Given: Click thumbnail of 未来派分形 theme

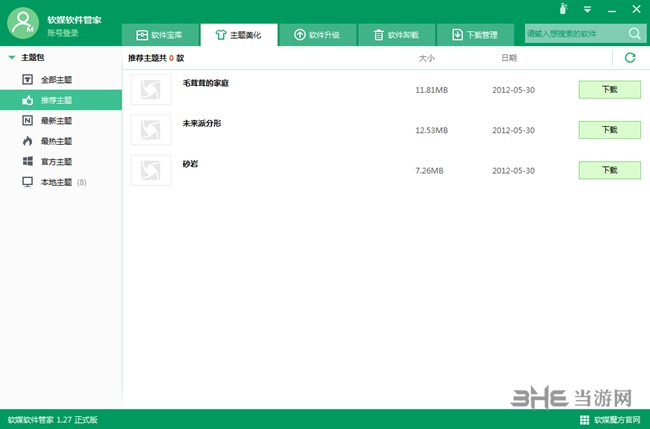Looking at the screenshot, I should tap(151, 130).
